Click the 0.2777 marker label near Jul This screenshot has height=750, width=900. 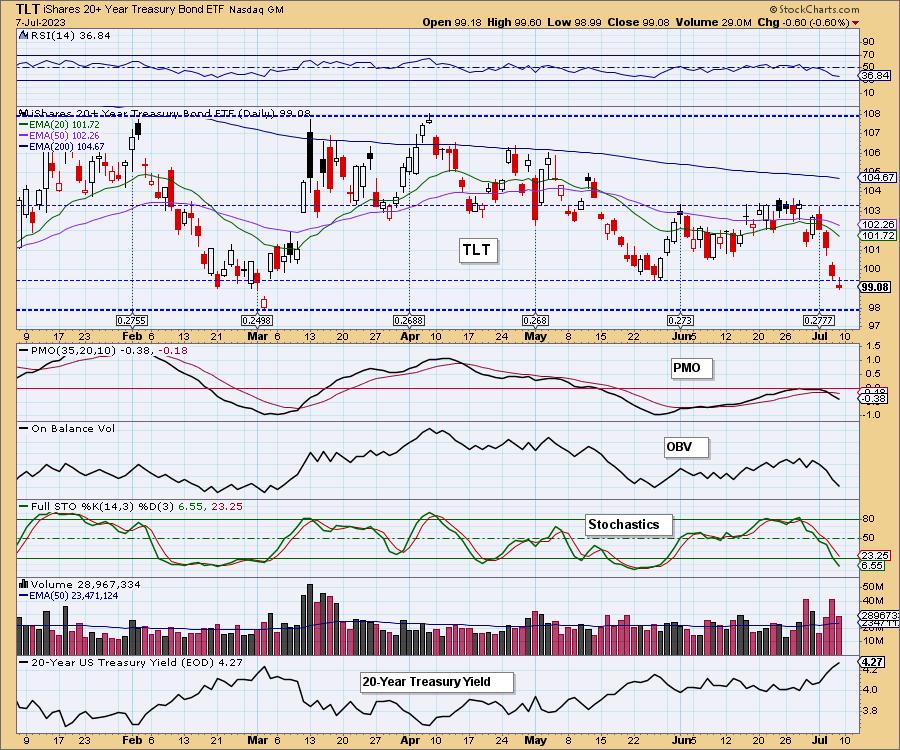click(818, 320)
